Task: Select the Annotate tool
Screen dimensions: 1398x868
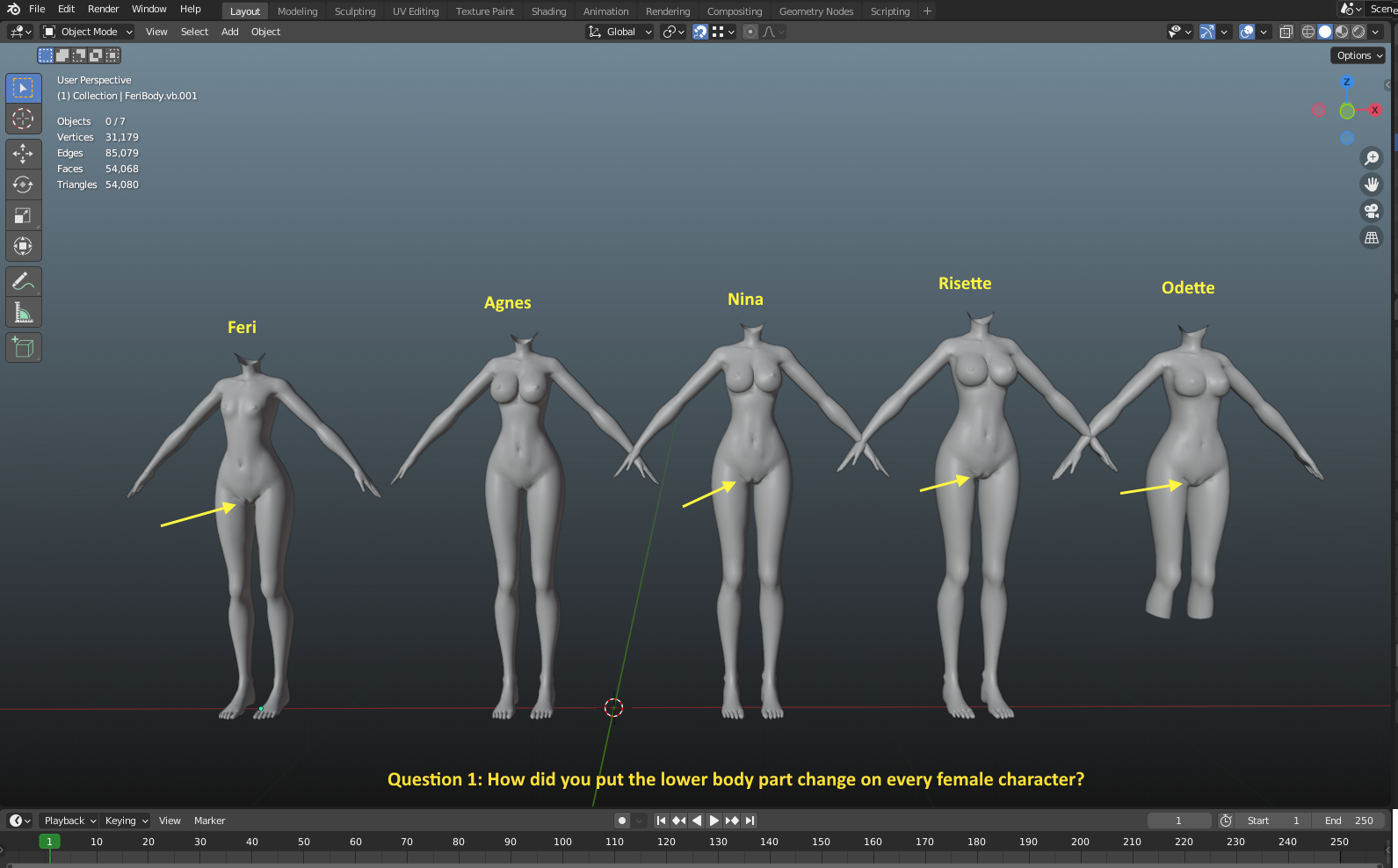Action: pos(24,281)
